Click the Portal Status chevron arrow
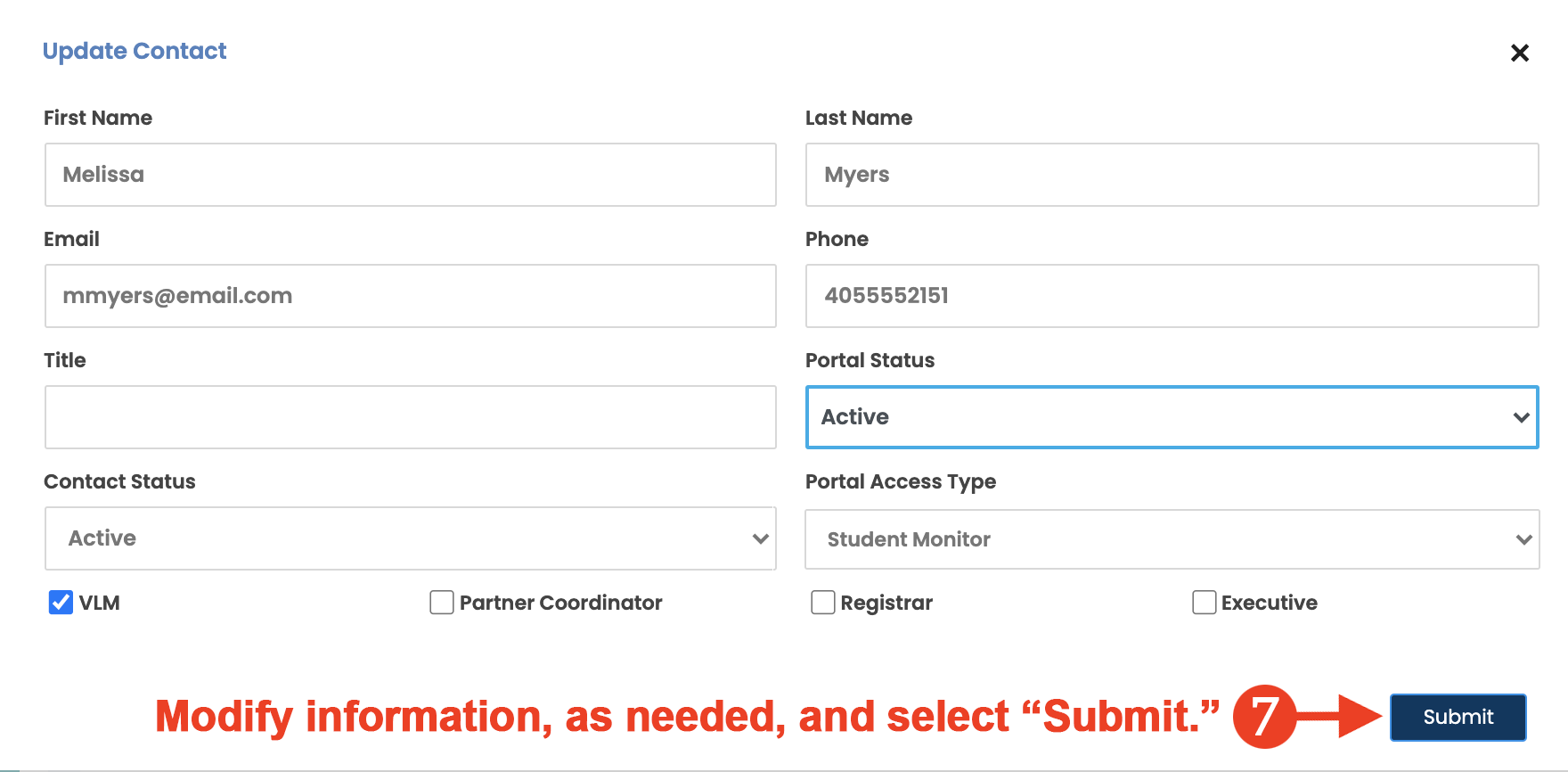The width and height of the screenshot is (1568, 772). tap(1521, 417)
